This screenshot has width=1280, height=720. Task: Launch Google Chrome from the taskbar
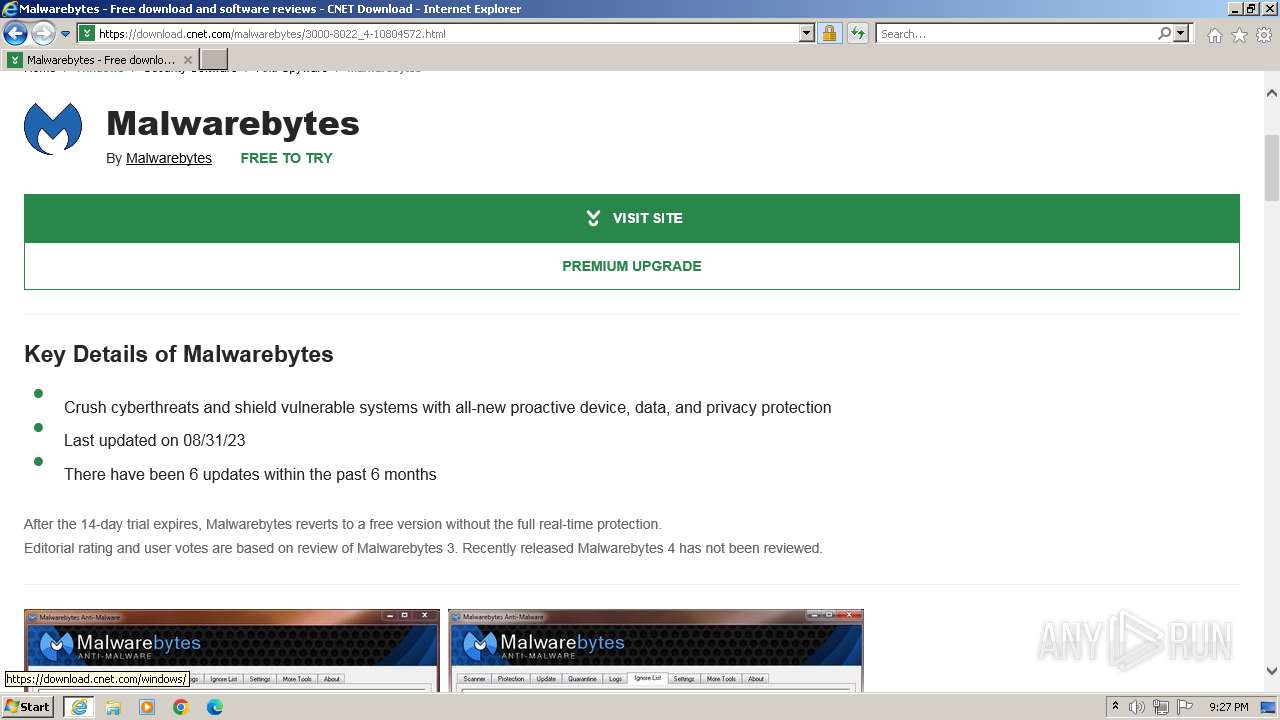[181, 707]
